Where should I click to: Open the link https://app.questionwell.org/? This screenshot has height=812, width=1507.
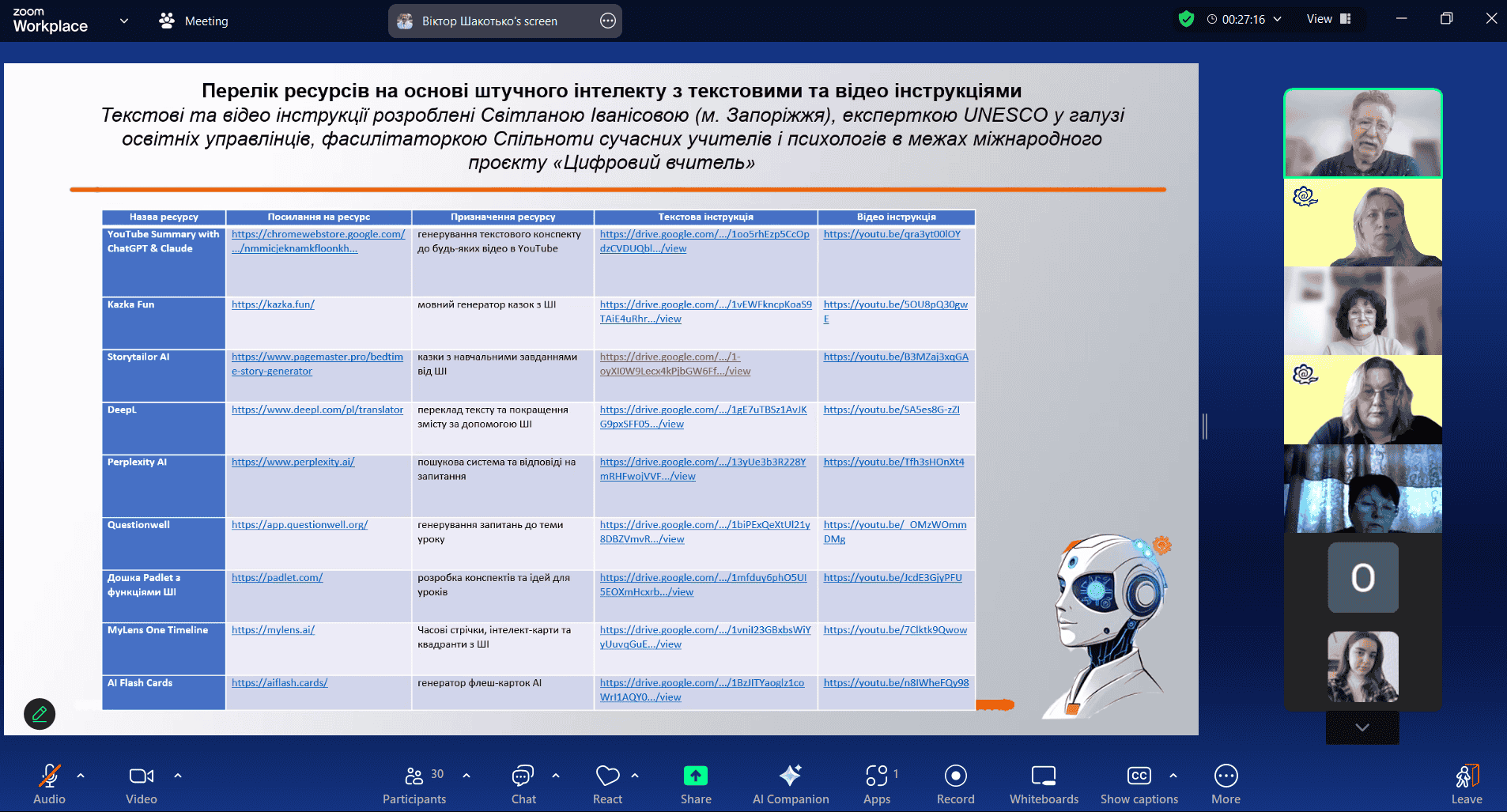[x=300, y=525]
